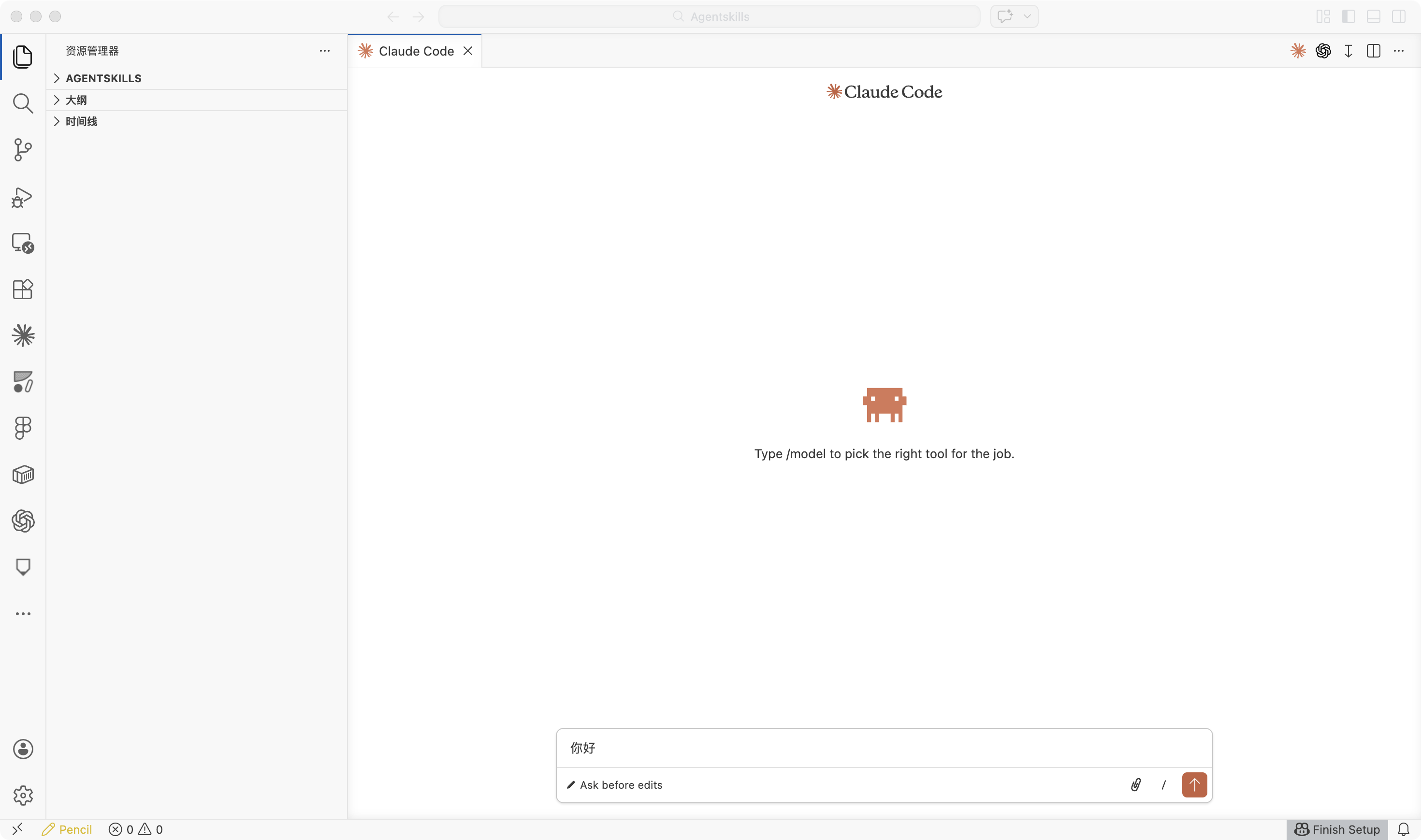This screenshot has height=840, width=1421.
Task: Open the Manage settings gear
Action: click(x=23, y=795)
